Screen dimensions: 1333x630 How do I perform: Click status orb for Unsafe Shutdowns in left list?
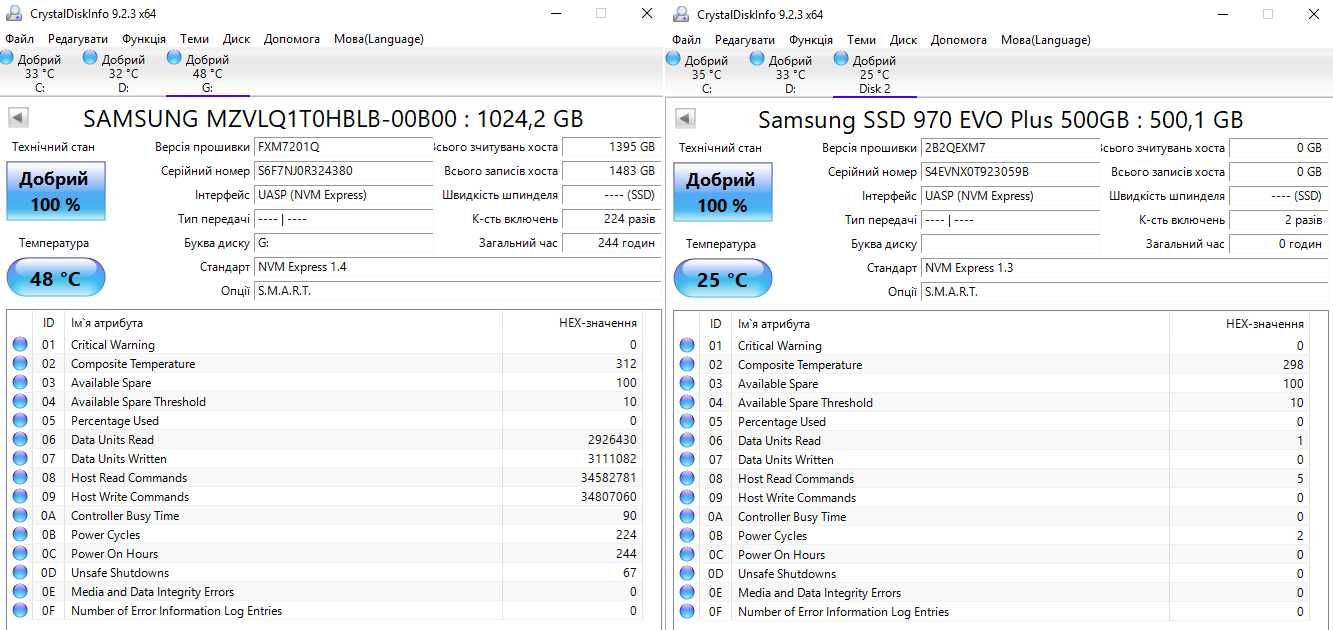(20, 573)
